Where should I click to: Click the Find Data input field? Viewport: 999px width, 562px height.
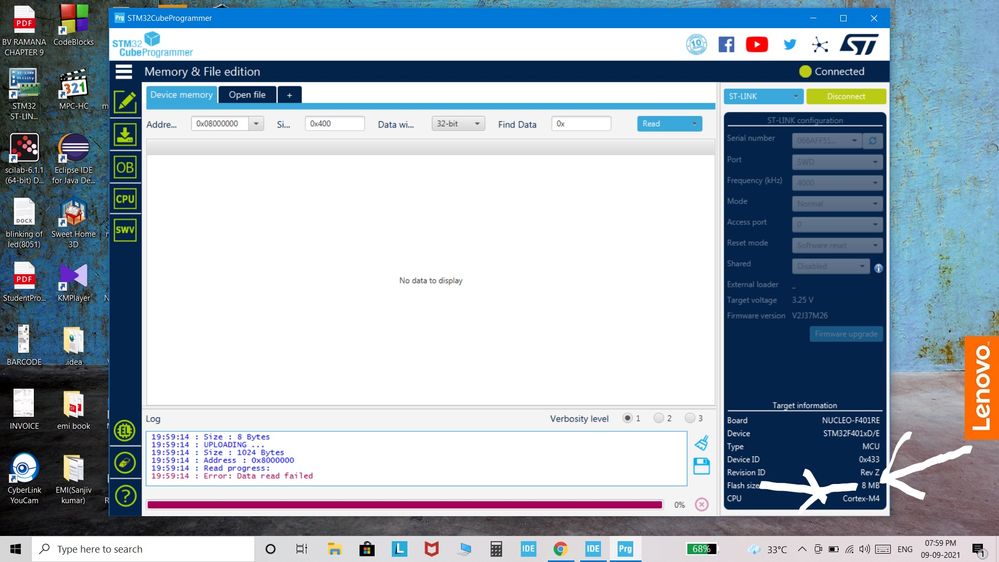pyautogui.click(x=581, y=124)
